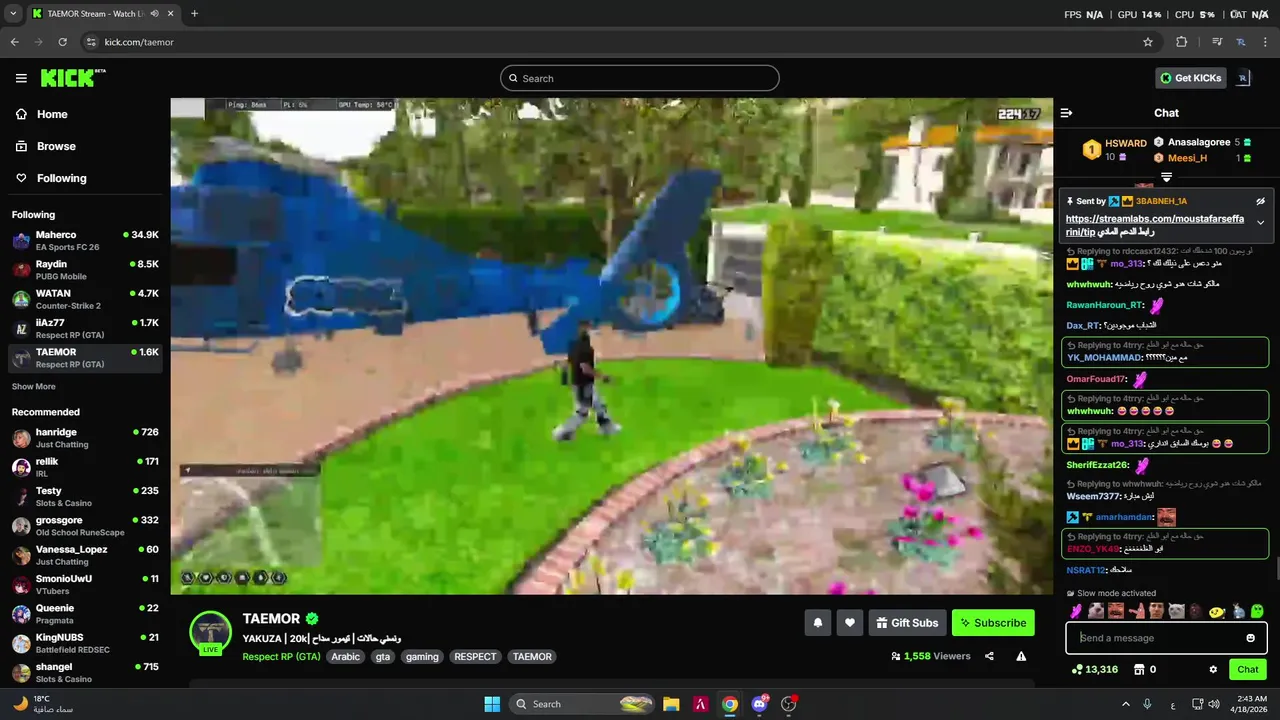The image size is (1280, 720).
Task: Toggle notifications with the bell button
Action: pyautogui.click(x=818, y=623)
